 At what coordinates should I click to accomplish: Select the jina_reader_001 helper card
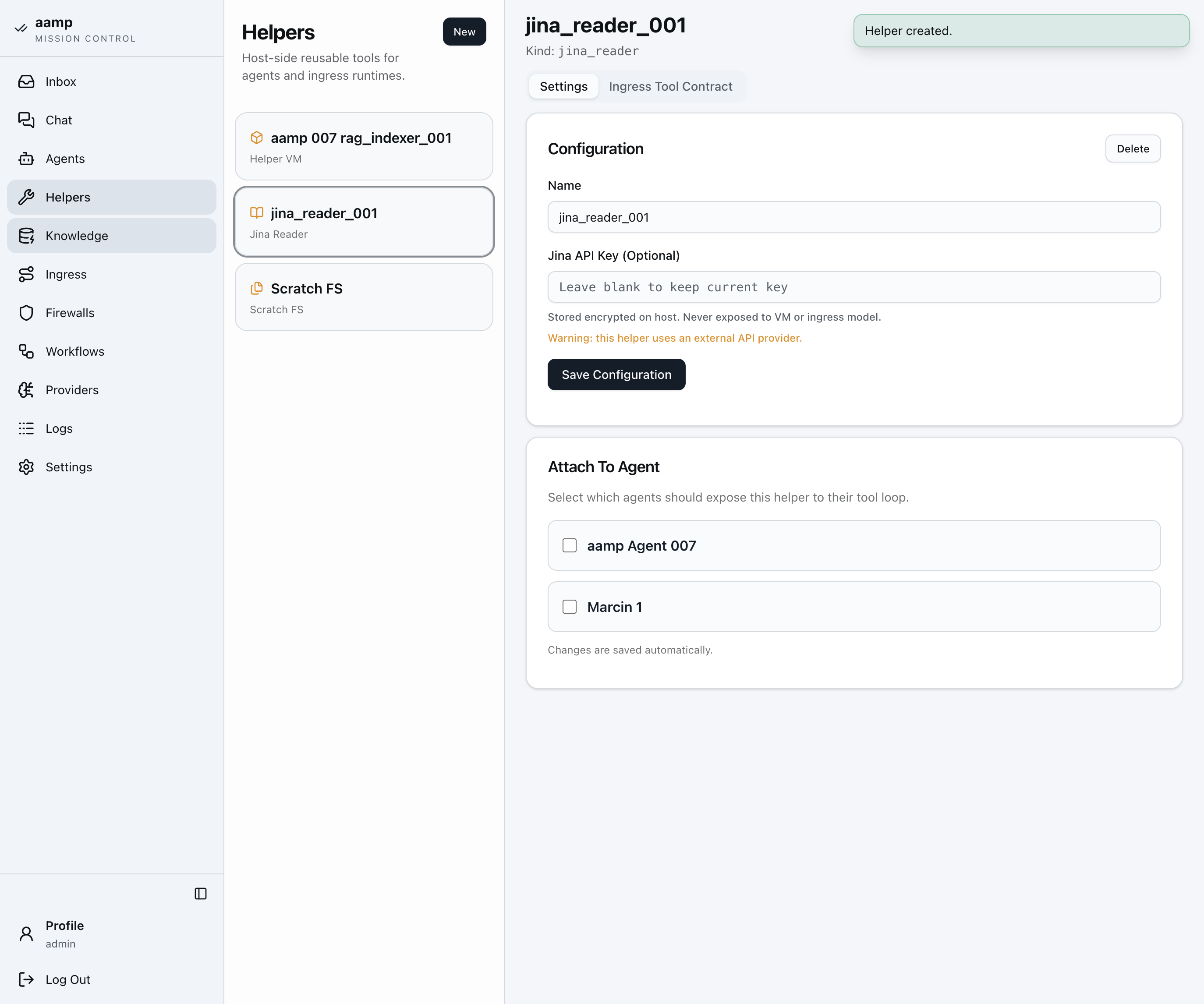point(364,221)
